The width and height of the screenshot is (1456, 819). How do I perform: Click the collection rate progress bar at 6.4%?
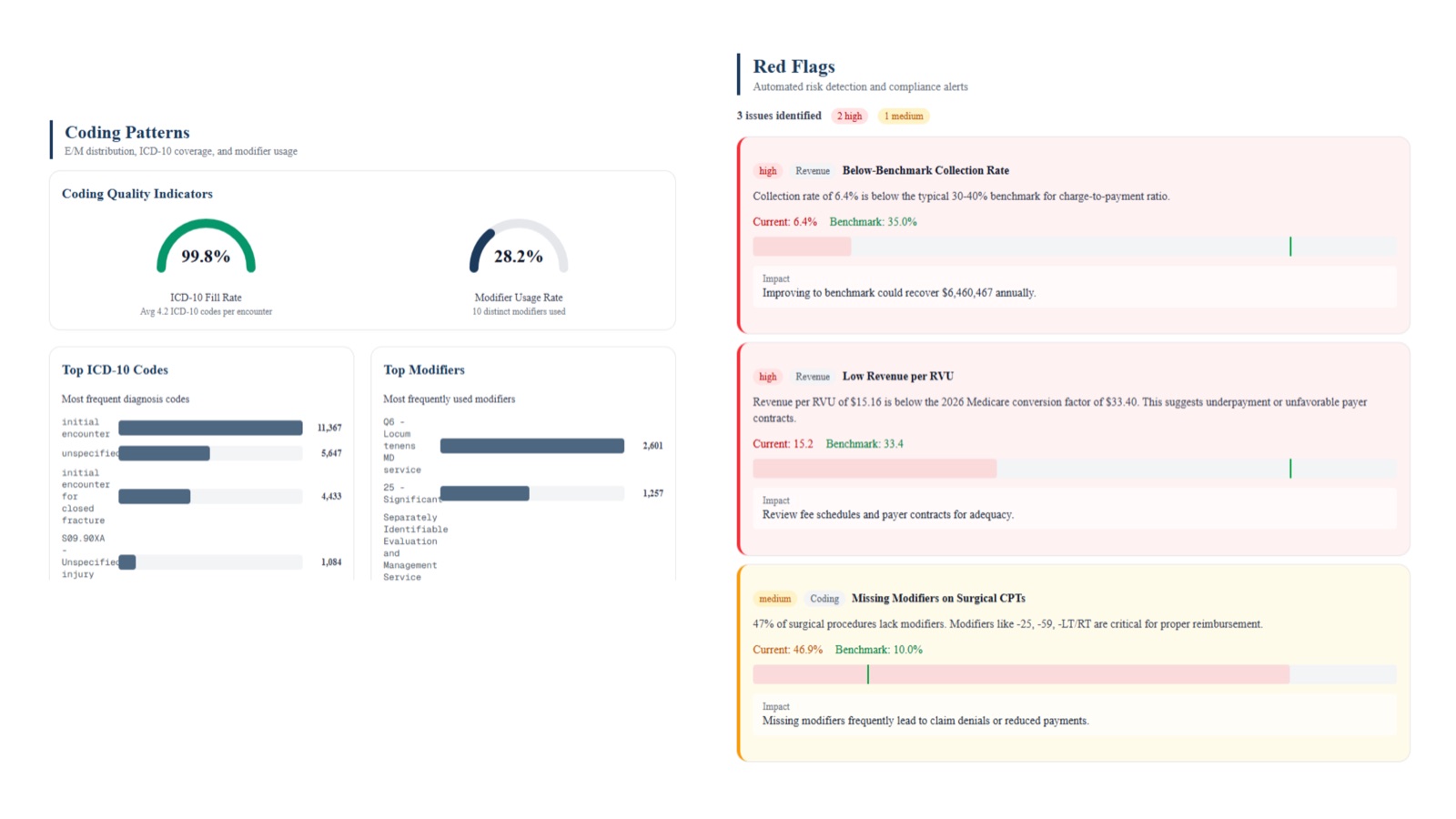pos(1075,247)
